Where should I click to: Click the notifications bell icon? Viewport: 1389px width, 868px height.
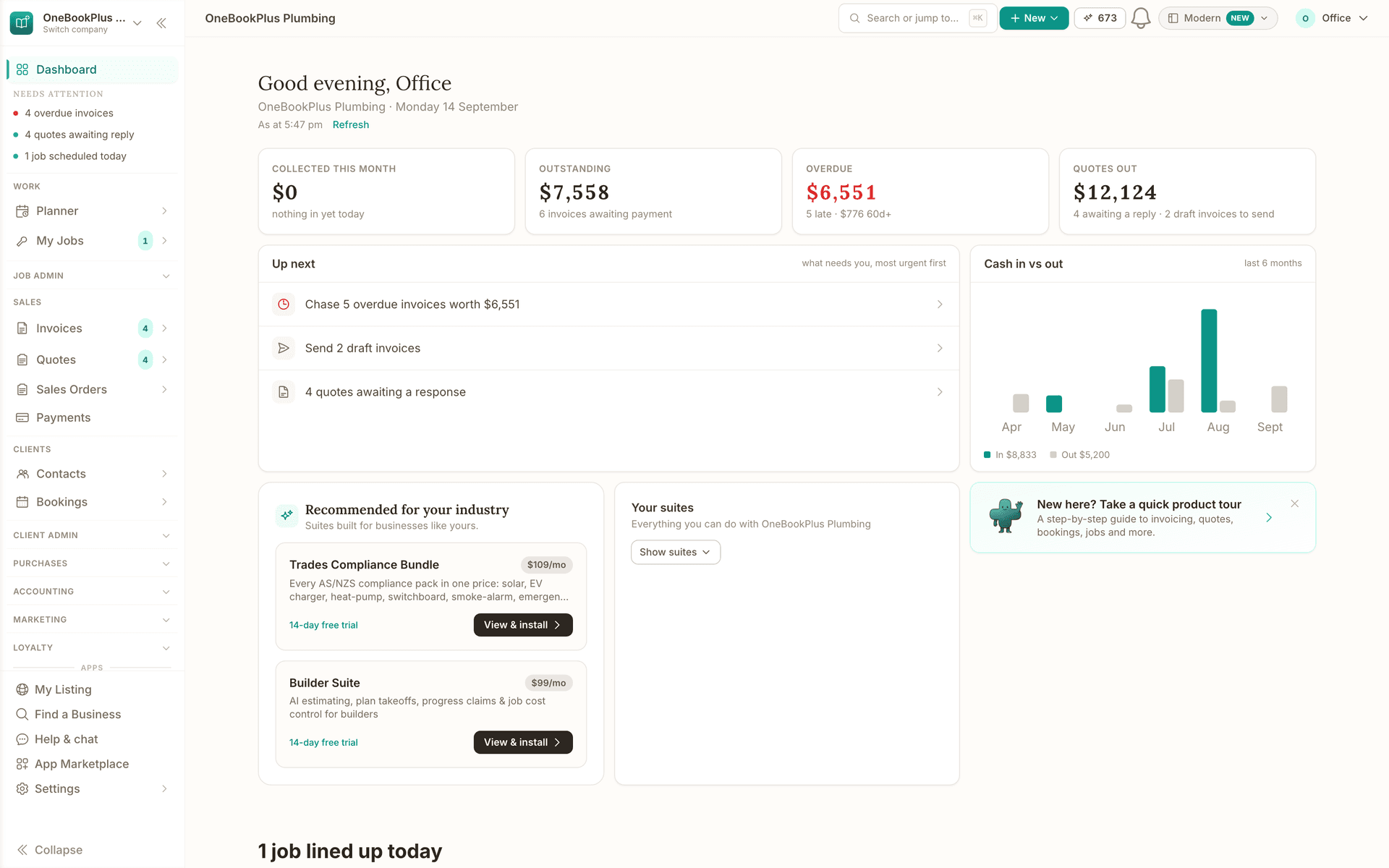click(1141, 18)
